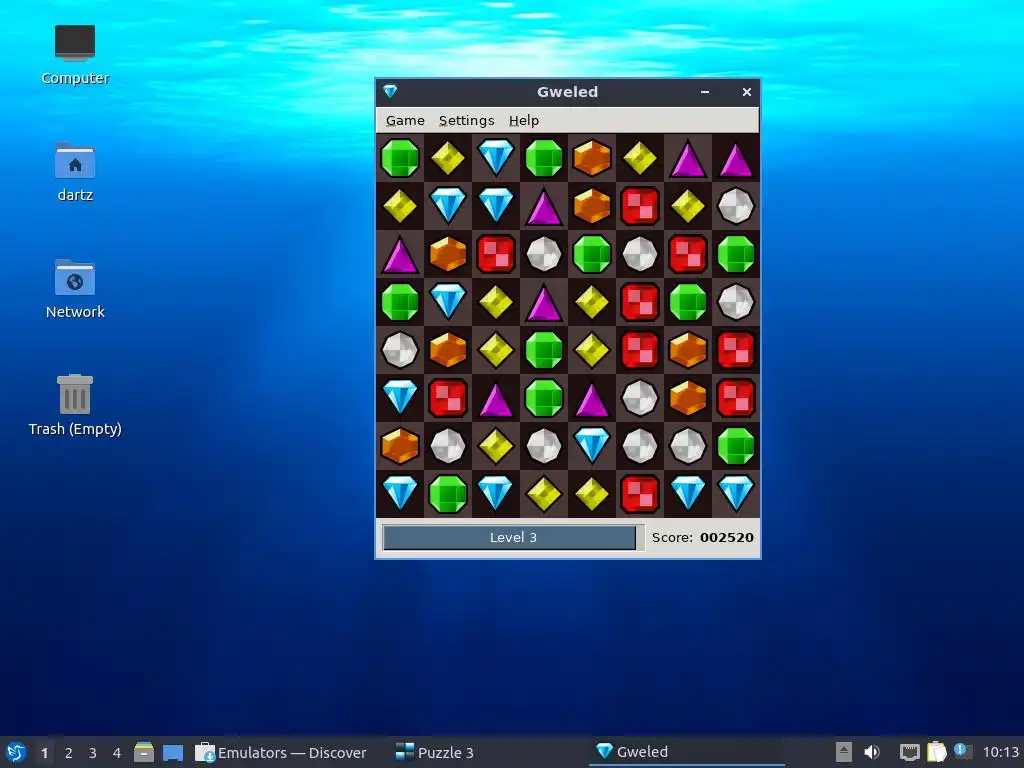Click the show desktop icon in taskbar
The image size is (1024, 768).
click(x=173, y=753)
